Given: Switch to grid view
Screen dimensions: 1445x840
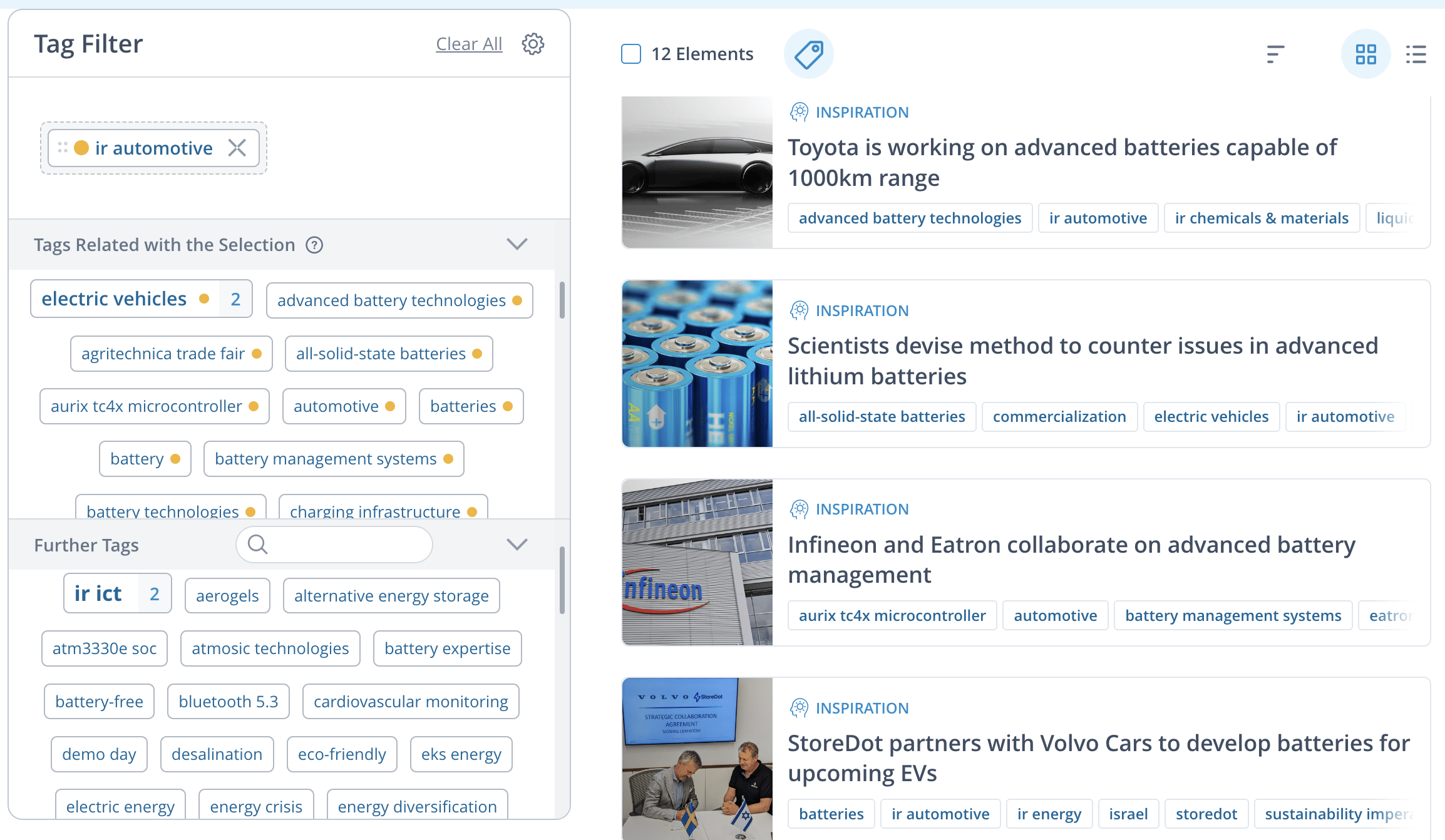Looking at the screenshot, I should point(1365,54).
